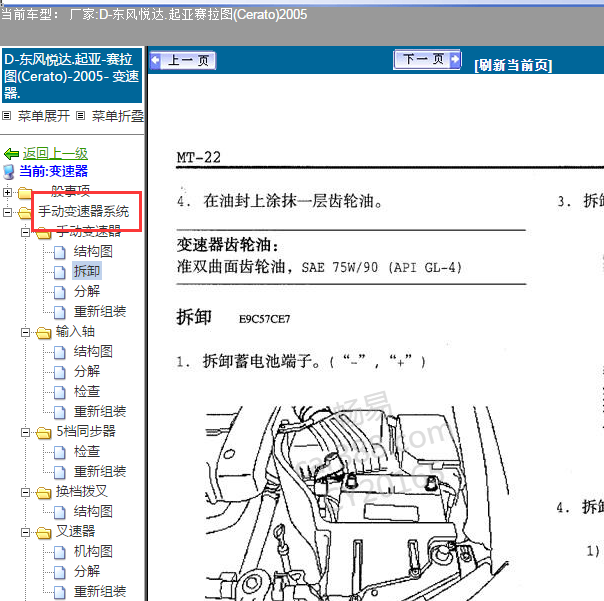Click folder icon of 叉速器
This screenshot has height=601, width=604.
tap(44, 533)
